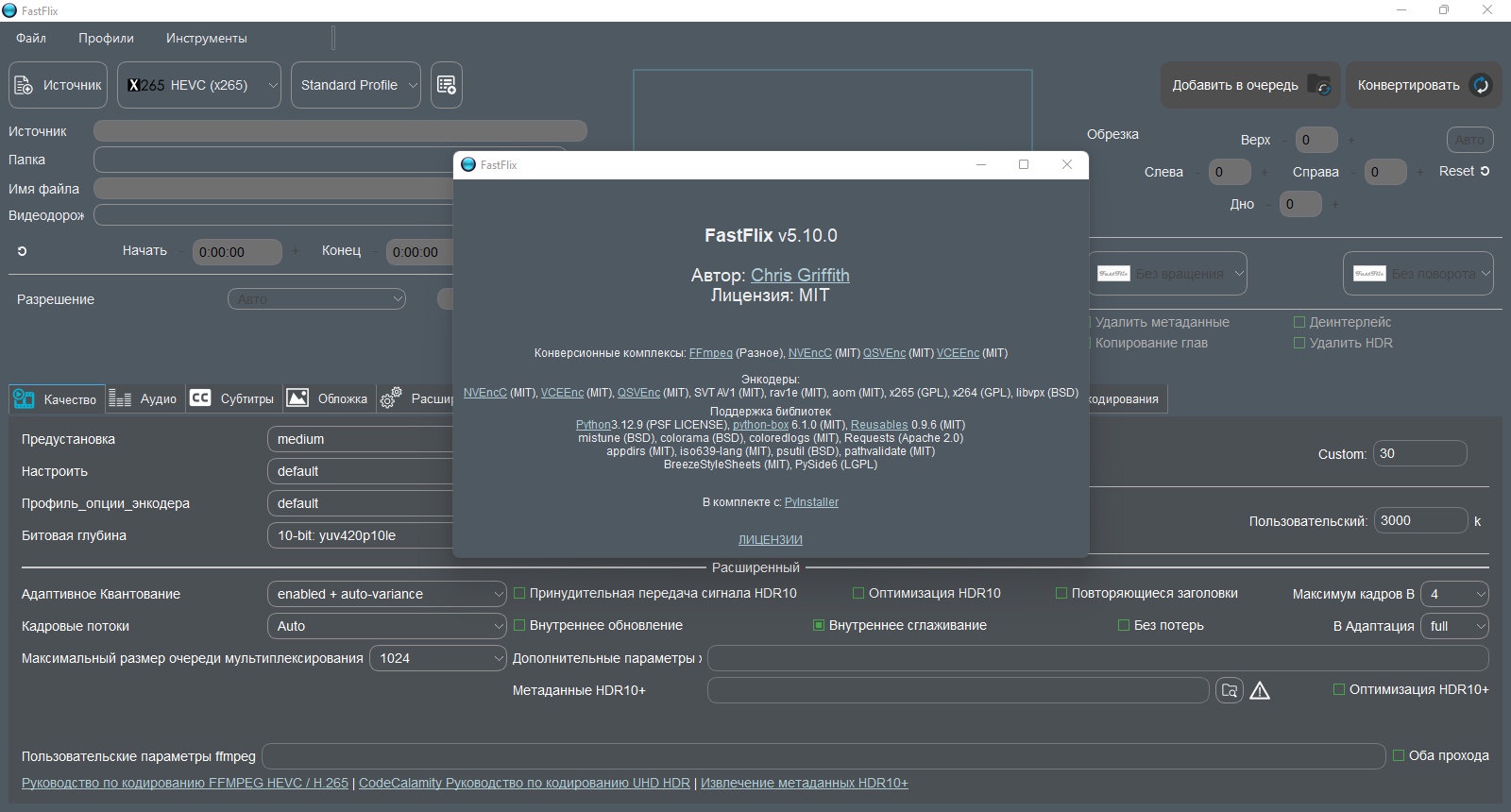1511x812 pixels.
Task: Close the FastFlix About dialog
Action: 1066,164
